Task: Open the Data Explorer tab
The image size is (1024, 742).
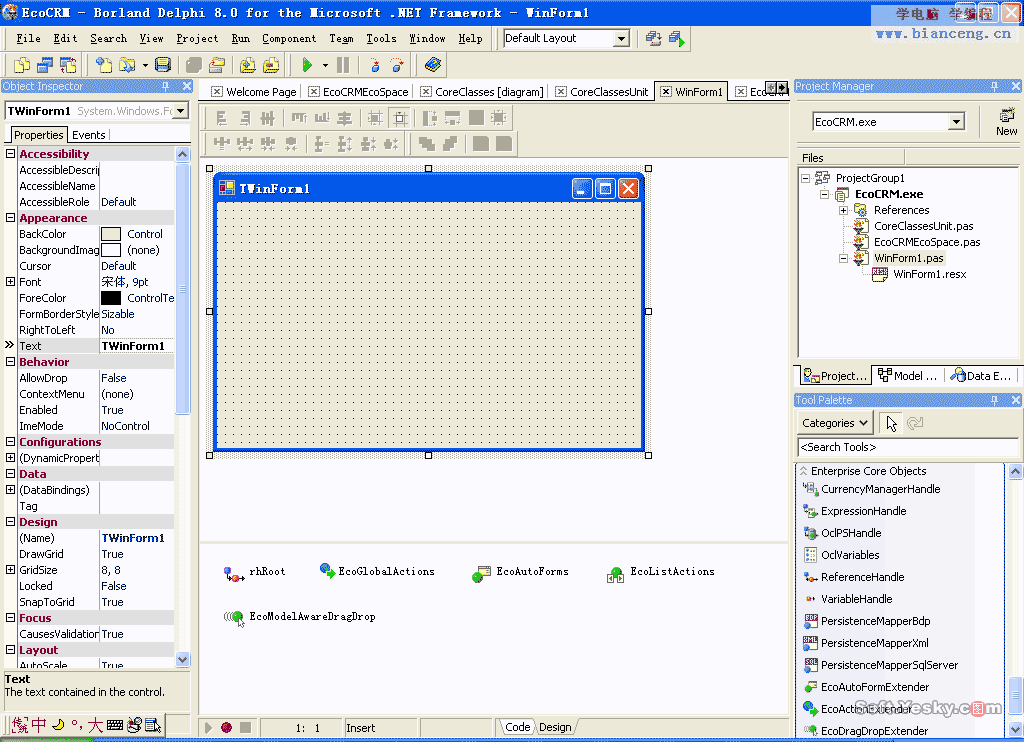Action: pos(982,376)
